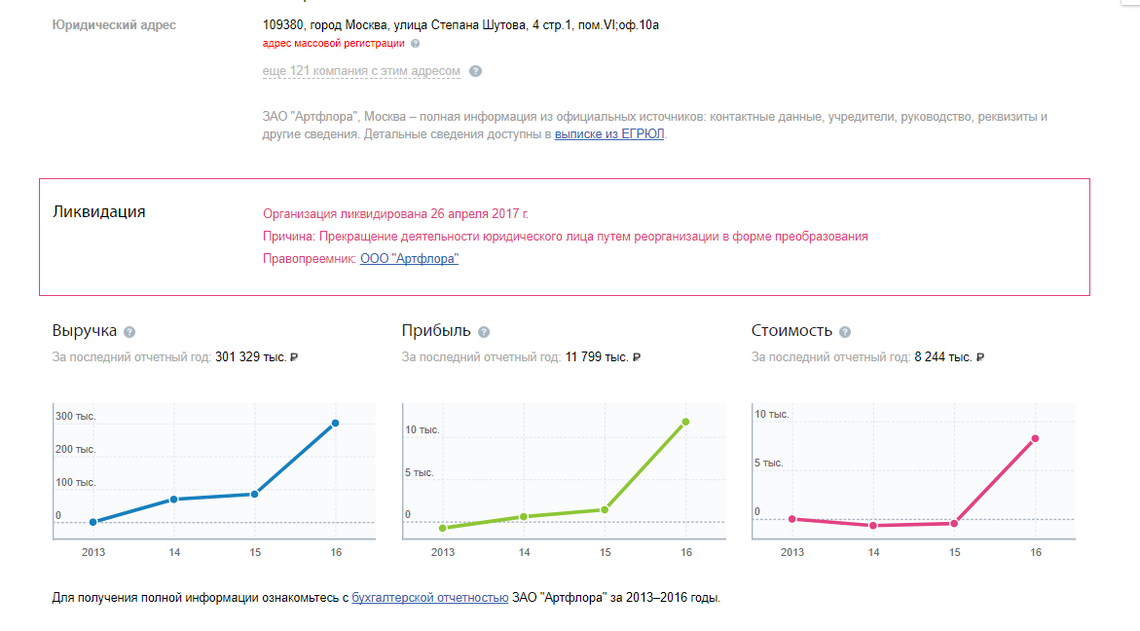Select the 2014 data point on Стоимость chart
The width and height of the screenshot is (1140, 631).
click(873, 526)
